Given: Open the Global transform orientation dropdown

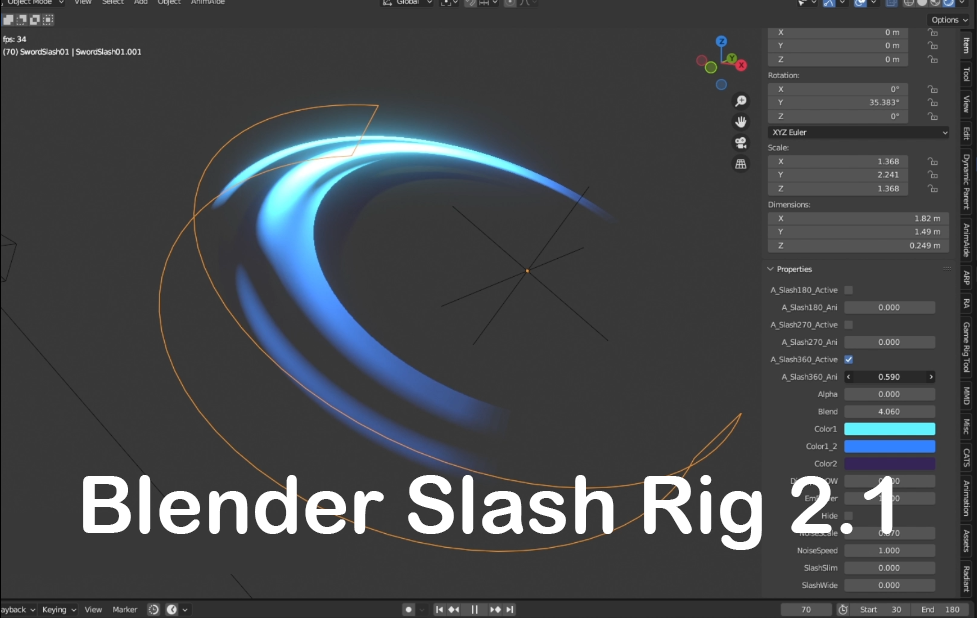Looking at the screenshot, I should point(407,3).
